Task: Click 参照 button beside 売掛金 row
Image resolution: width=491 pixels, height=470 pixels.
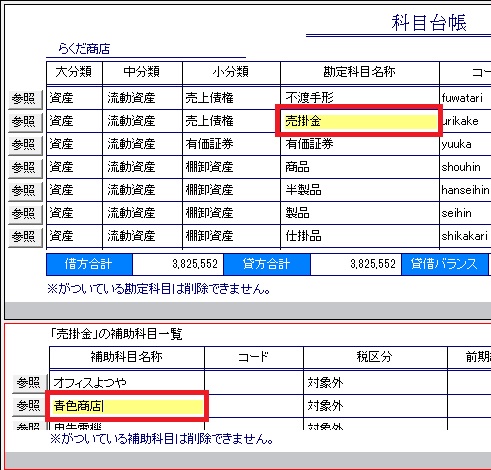Action: [25, 122]
